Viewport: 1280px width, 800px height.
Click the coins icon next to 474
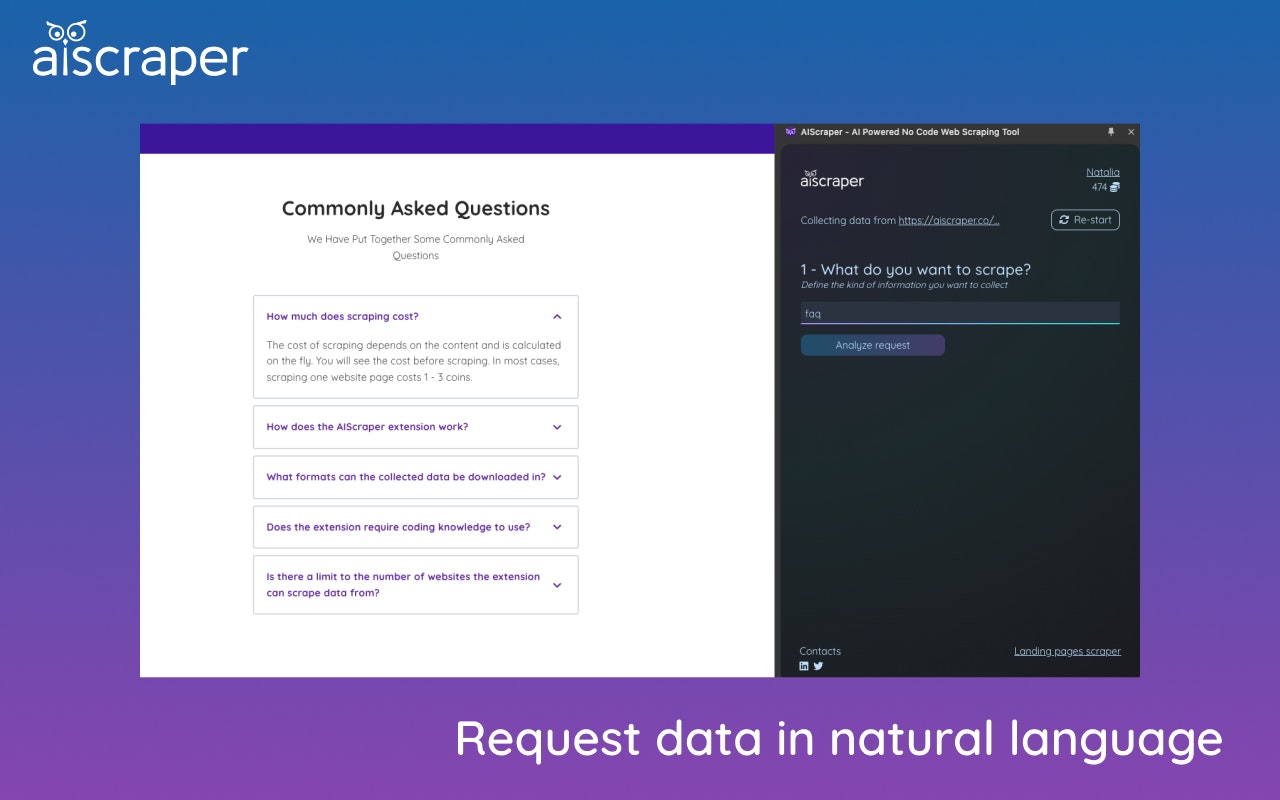[1115, 187]
